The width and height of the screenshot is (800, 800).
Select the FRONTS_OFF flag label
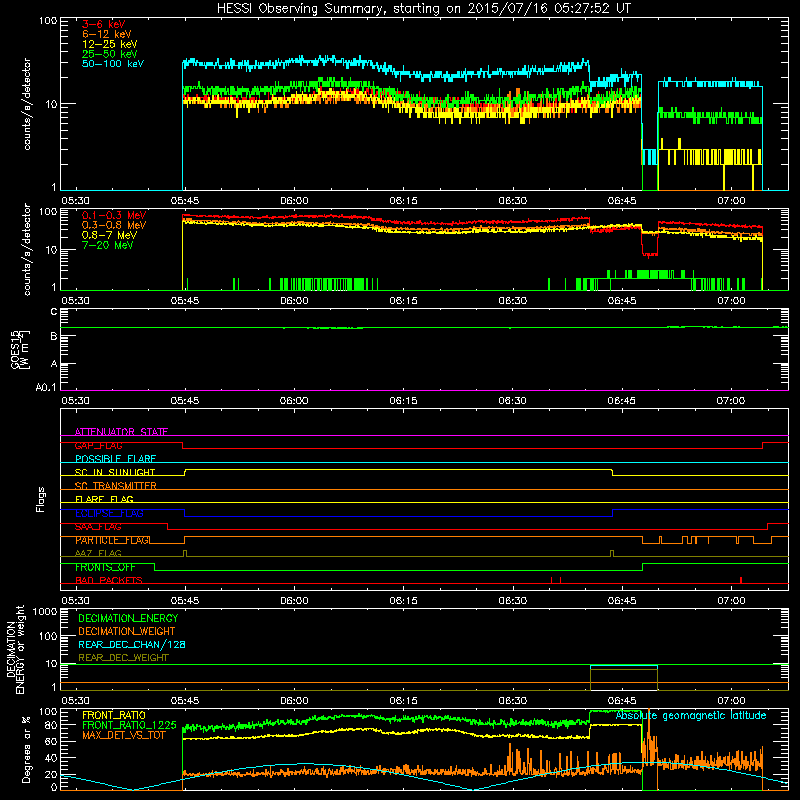point(105,567)
